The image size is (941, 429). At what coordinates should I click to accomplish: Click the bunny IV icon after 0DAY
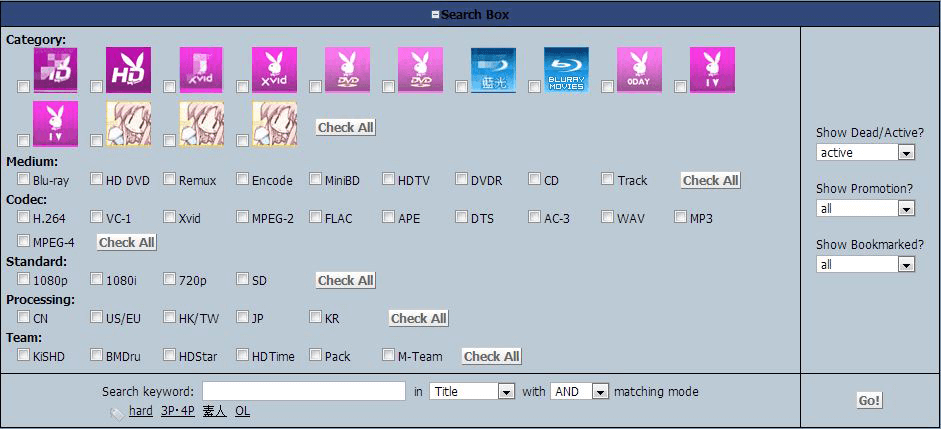[712, 70]
